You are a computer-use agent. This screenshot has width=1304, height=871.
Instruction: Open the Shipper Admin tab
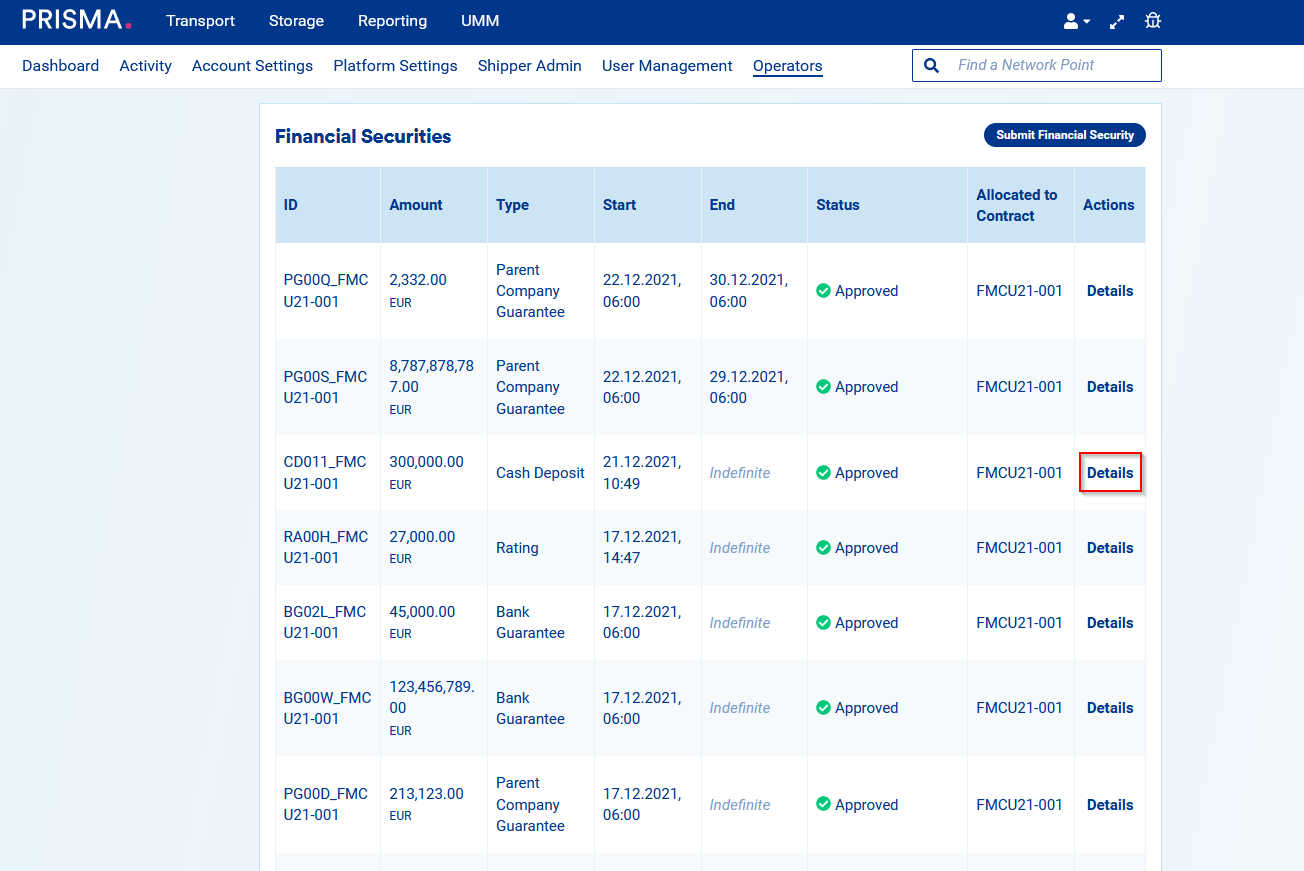coord(529,66)
